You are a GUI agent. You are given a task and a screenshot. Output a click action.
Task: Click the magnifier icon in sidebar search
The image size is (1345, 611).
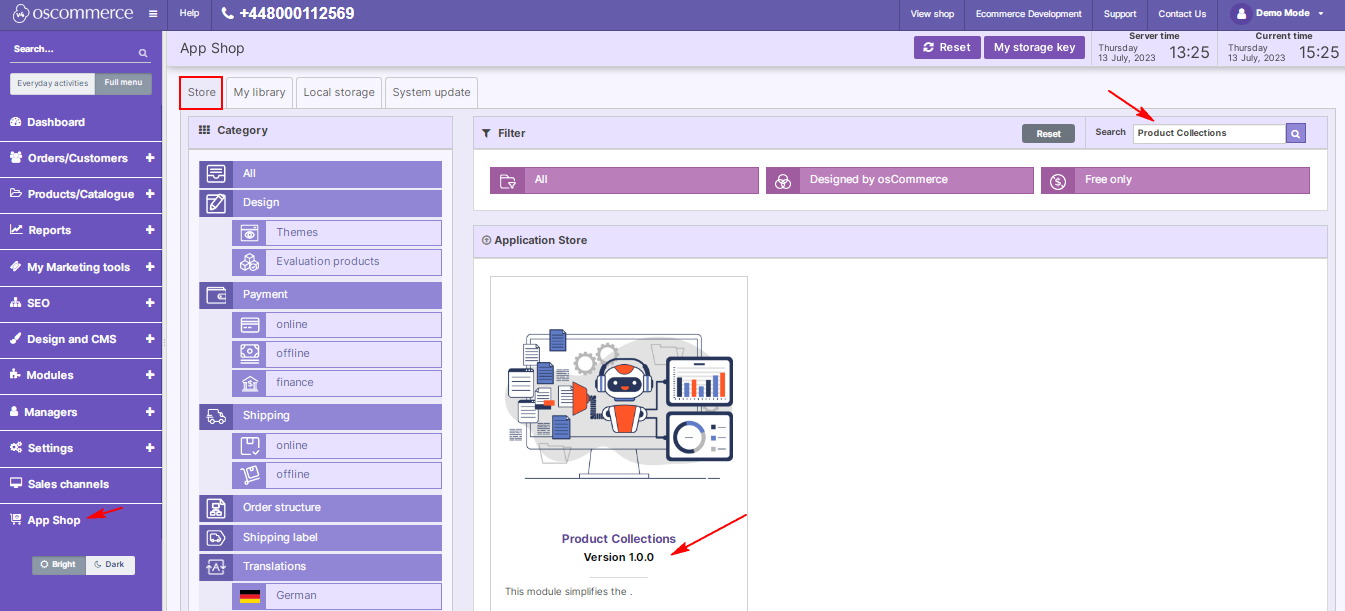point(143,52)
